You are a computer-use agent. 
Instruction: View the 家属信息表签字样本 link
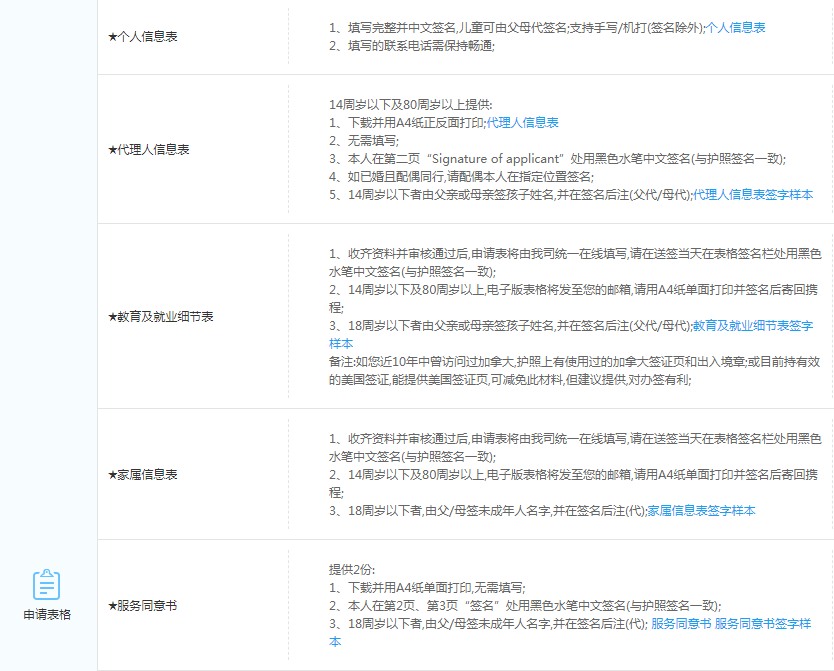701,510
